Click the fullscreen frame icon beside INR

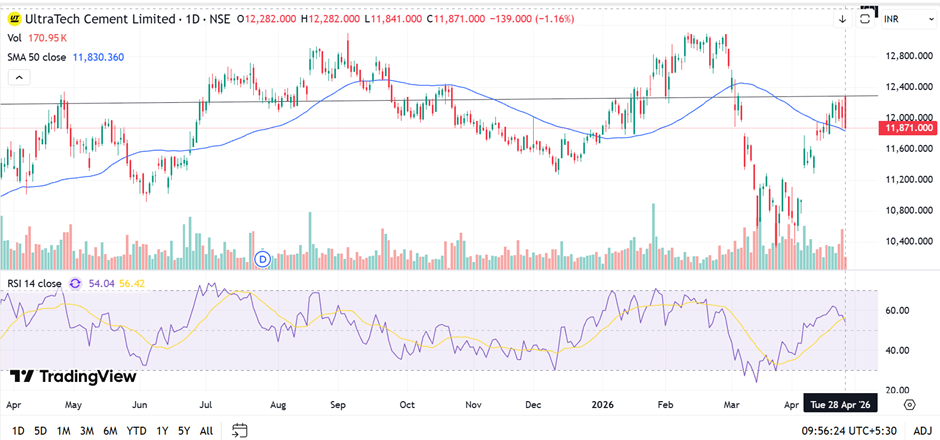tap(865, 18)
